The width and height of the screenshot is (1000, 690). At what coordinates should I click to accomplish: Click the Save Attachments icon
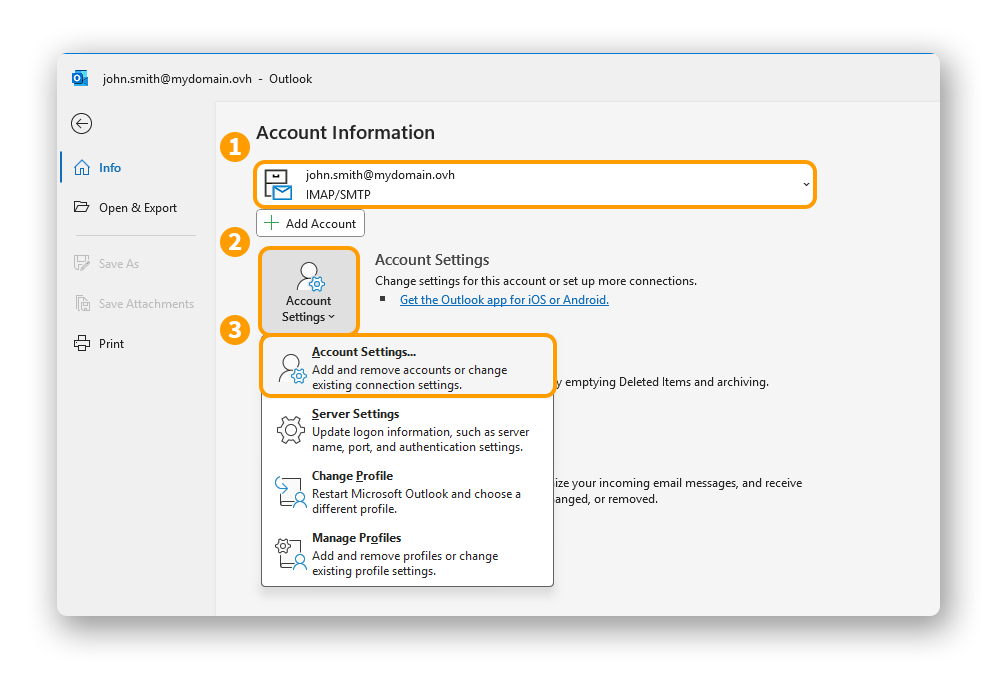[x=82, y=304]
